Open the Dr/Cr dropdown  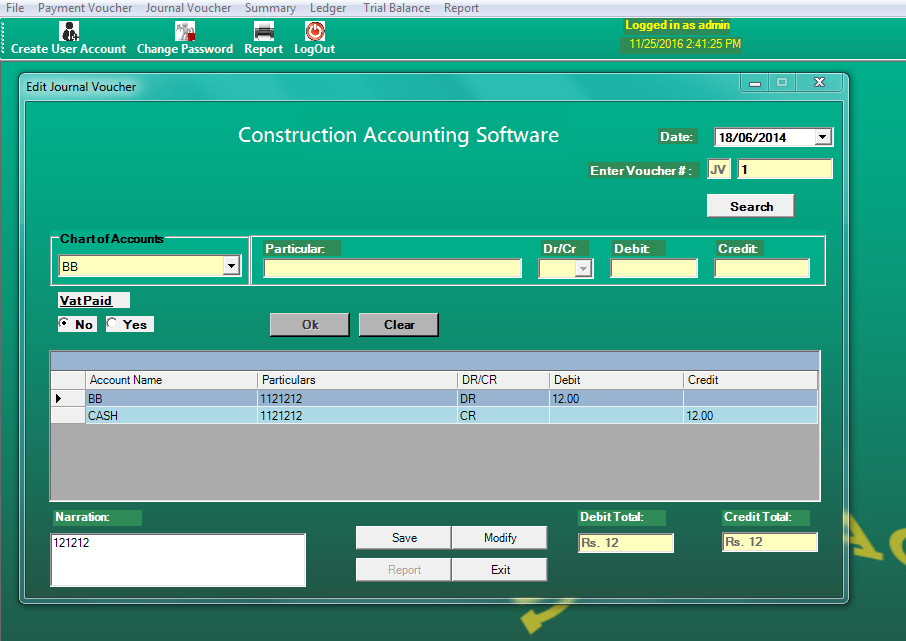(584, 269)
